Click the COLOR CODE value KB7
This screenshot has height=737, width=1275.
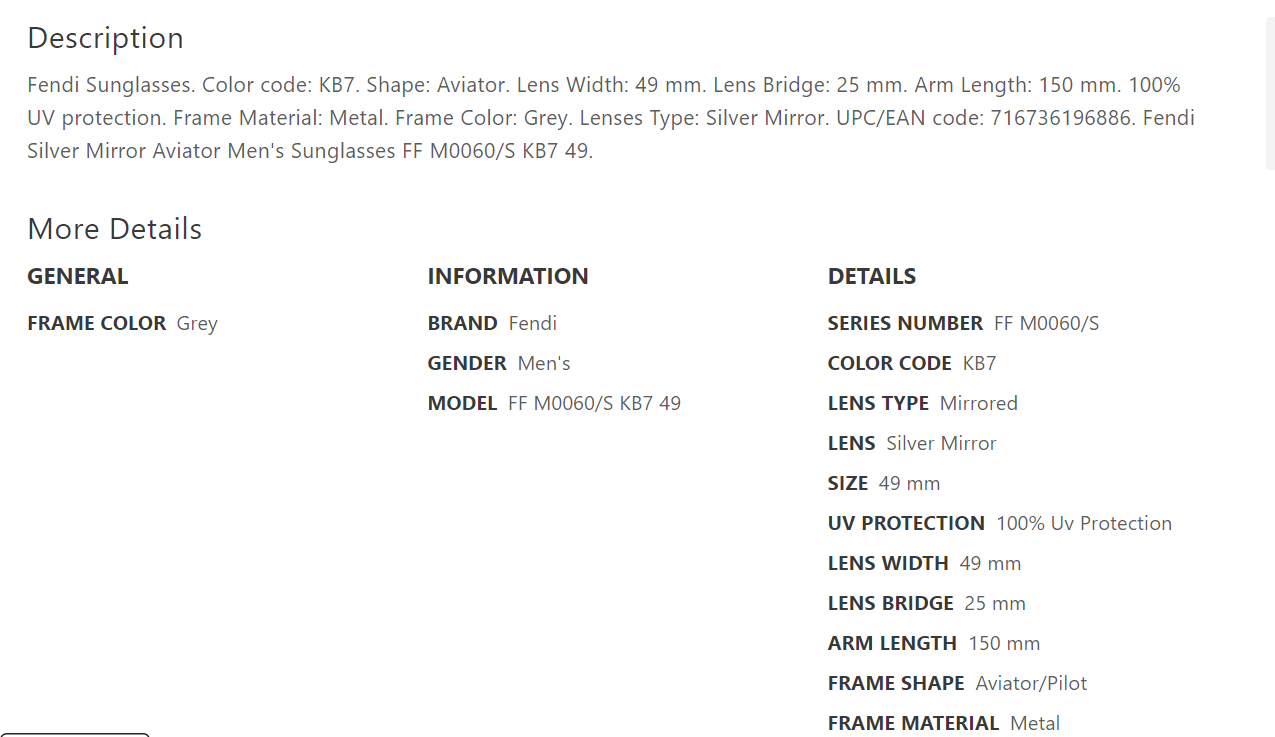point(979,363)
